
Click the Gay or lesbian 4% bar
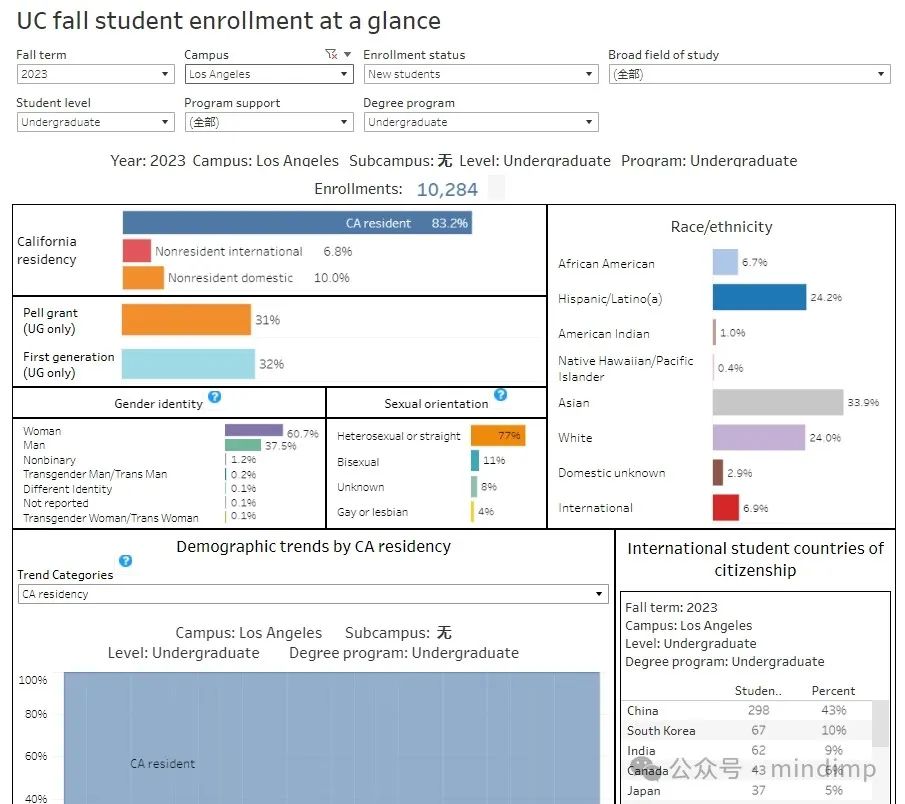pos(473,511)
